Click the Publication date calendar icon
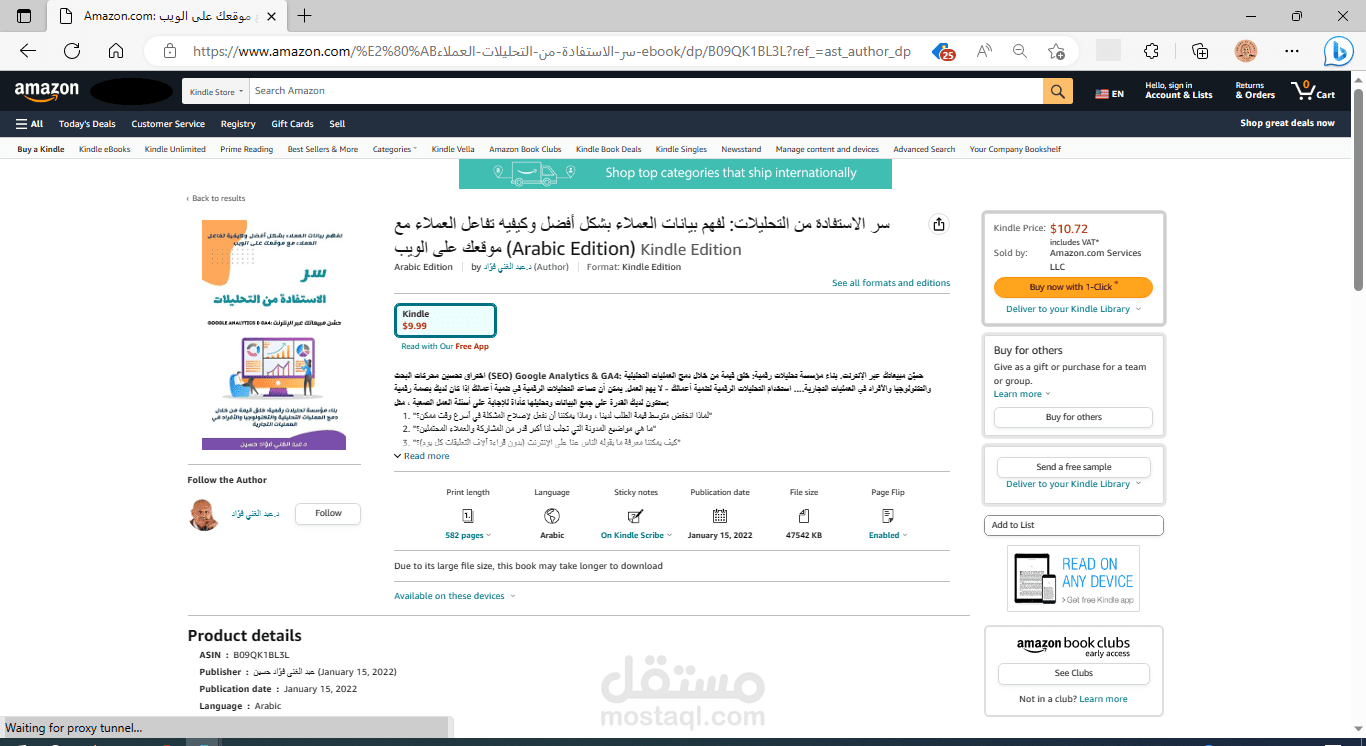The height and width of the screenshot is (746, 1366). (x=720, y=516)
